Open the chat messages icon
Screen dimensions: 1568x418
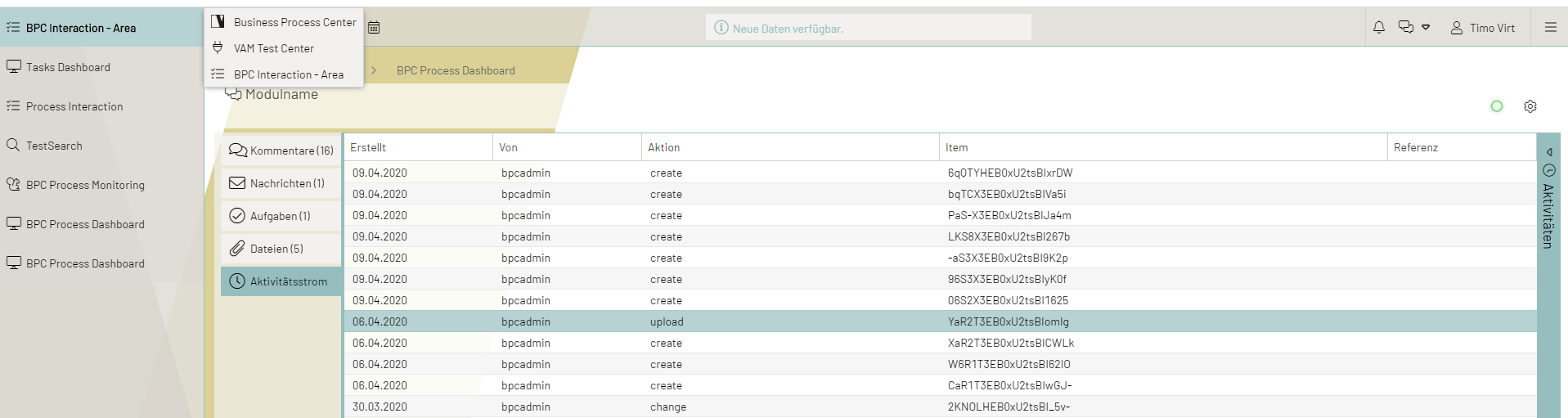coord(1405,27)
